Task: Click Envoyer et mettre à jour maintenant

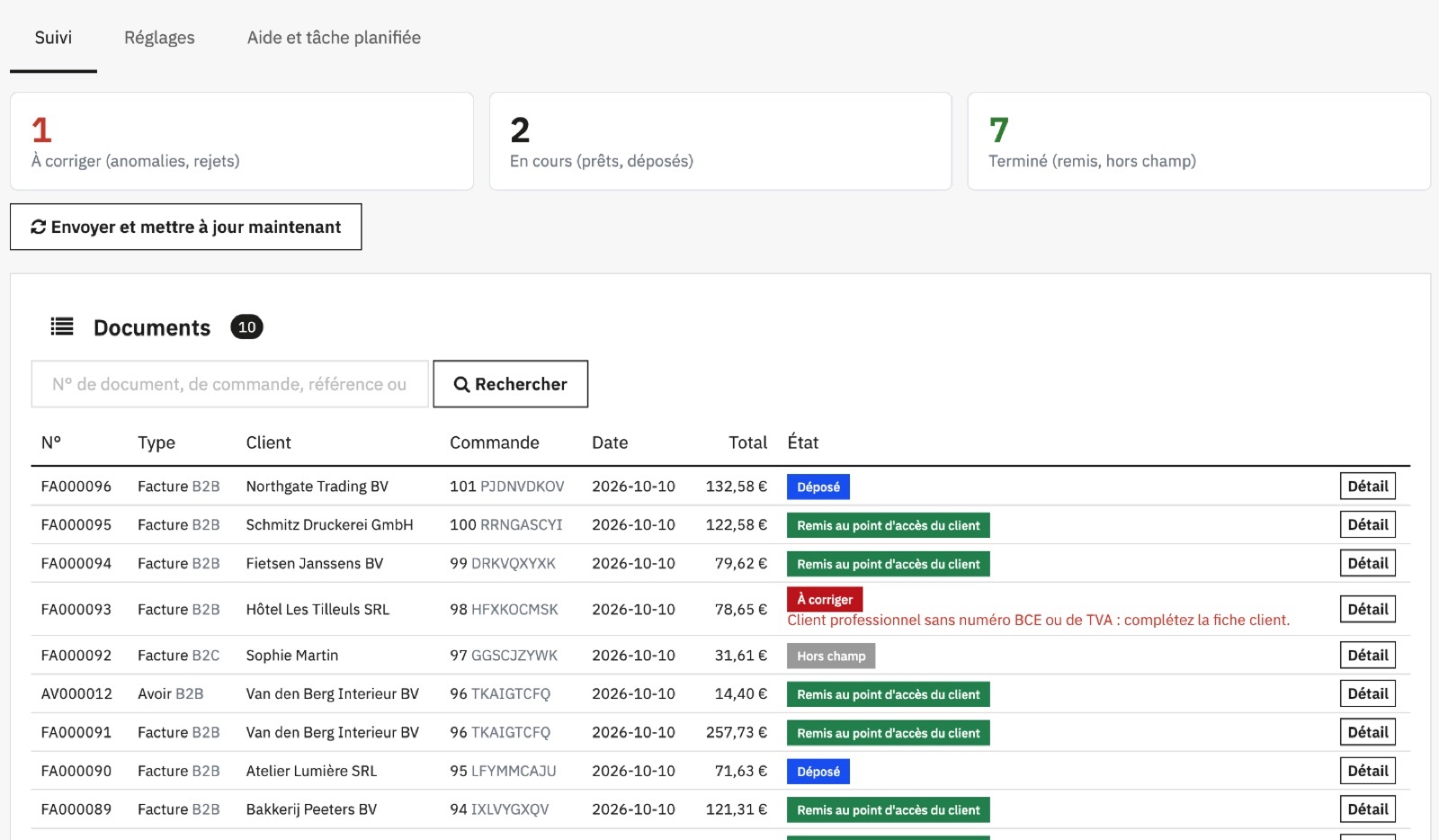Action: click(186, 227)
